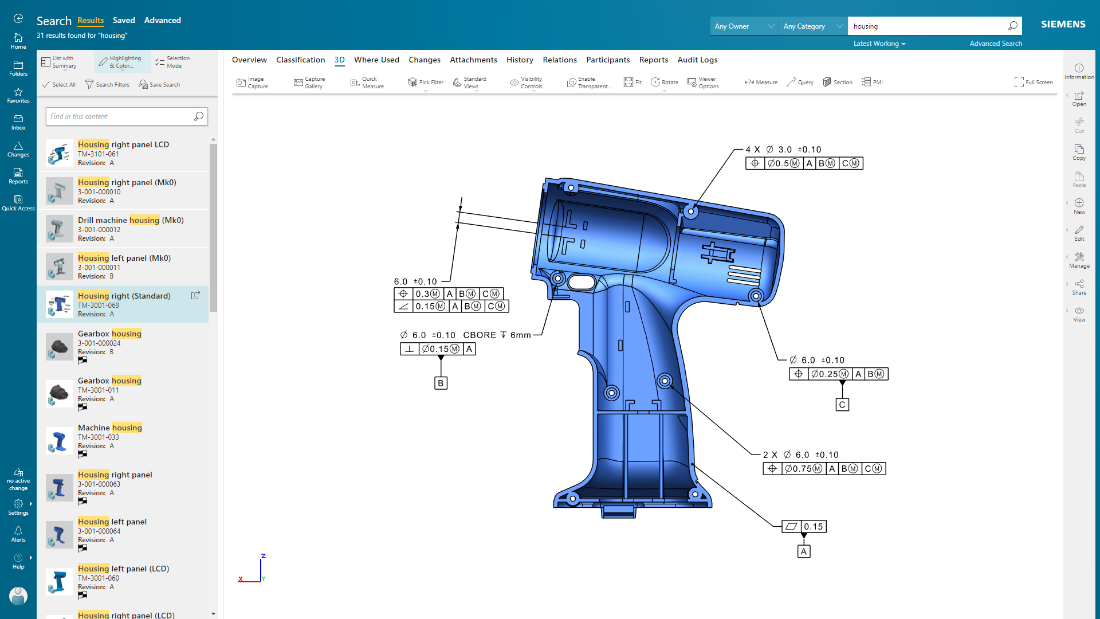This screenshot has height=619, width=1100.
Task: Open the Any Category dropdown
Action: point(811,26)
